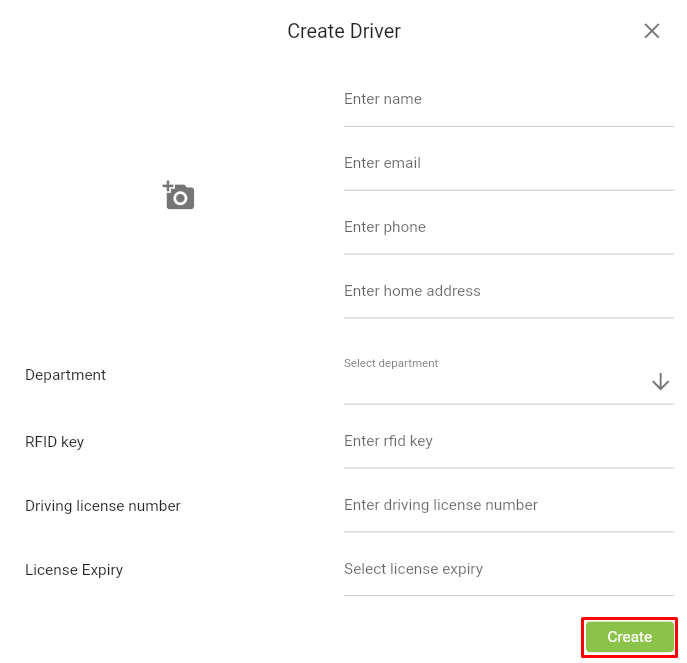687x663 pixels.
Task: Open the empty department selection field
Action: click(490, 385)
